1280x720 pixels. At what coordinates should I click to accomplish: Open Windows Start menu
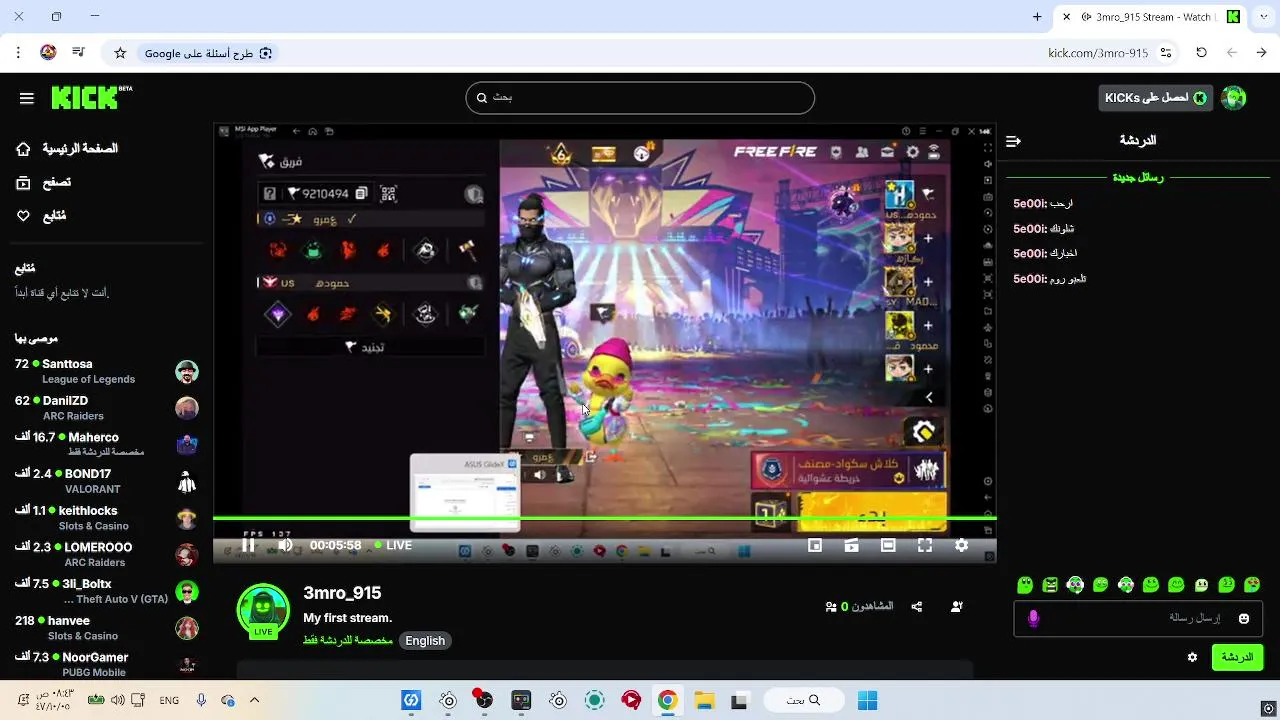point(867,701)
